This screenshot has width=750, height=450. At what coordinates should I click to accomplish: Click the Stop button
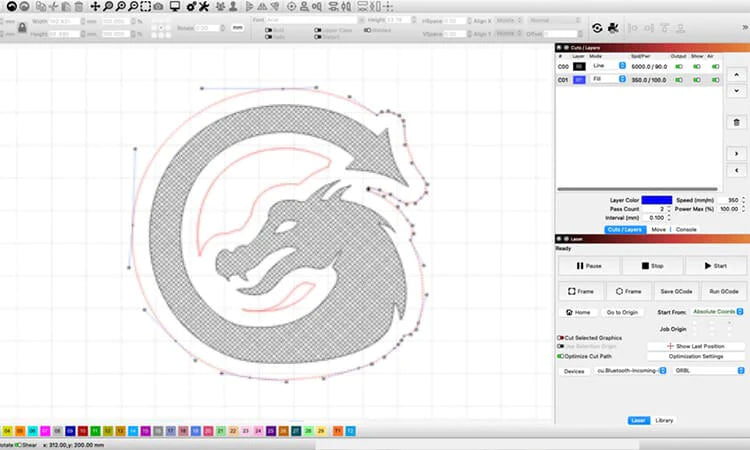tap(652, 265)
